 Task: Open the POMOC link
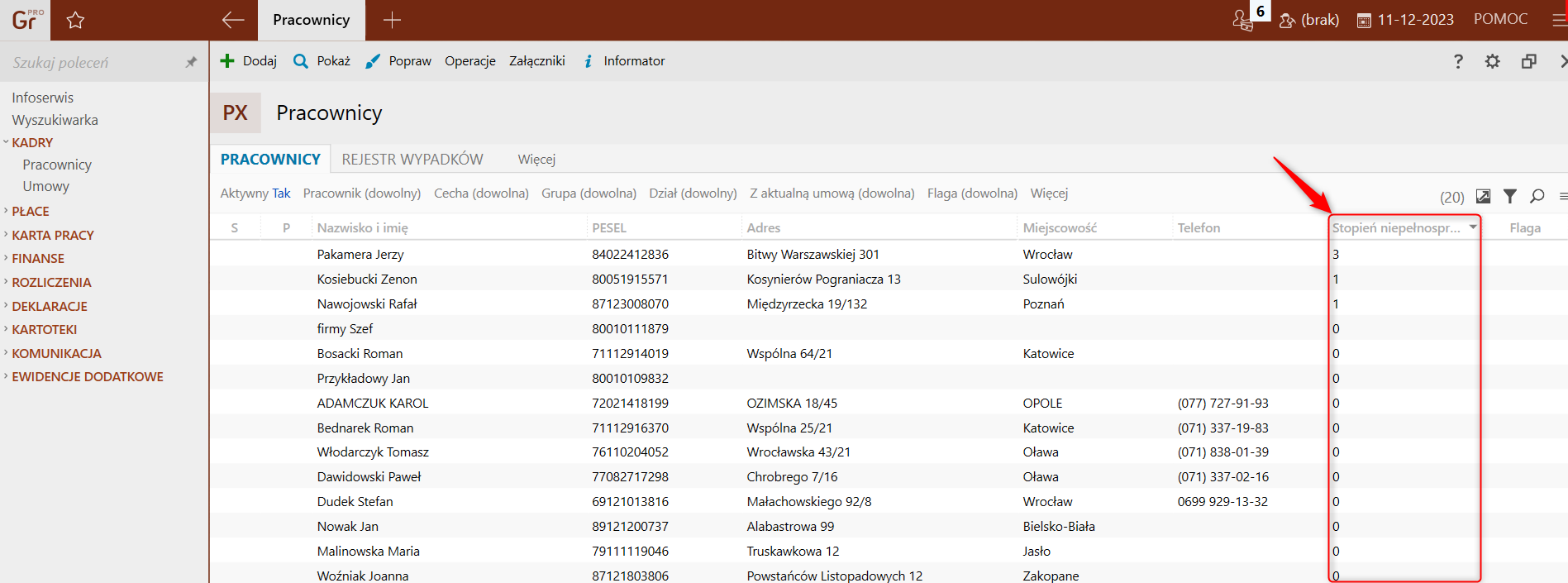point(1500,19)
